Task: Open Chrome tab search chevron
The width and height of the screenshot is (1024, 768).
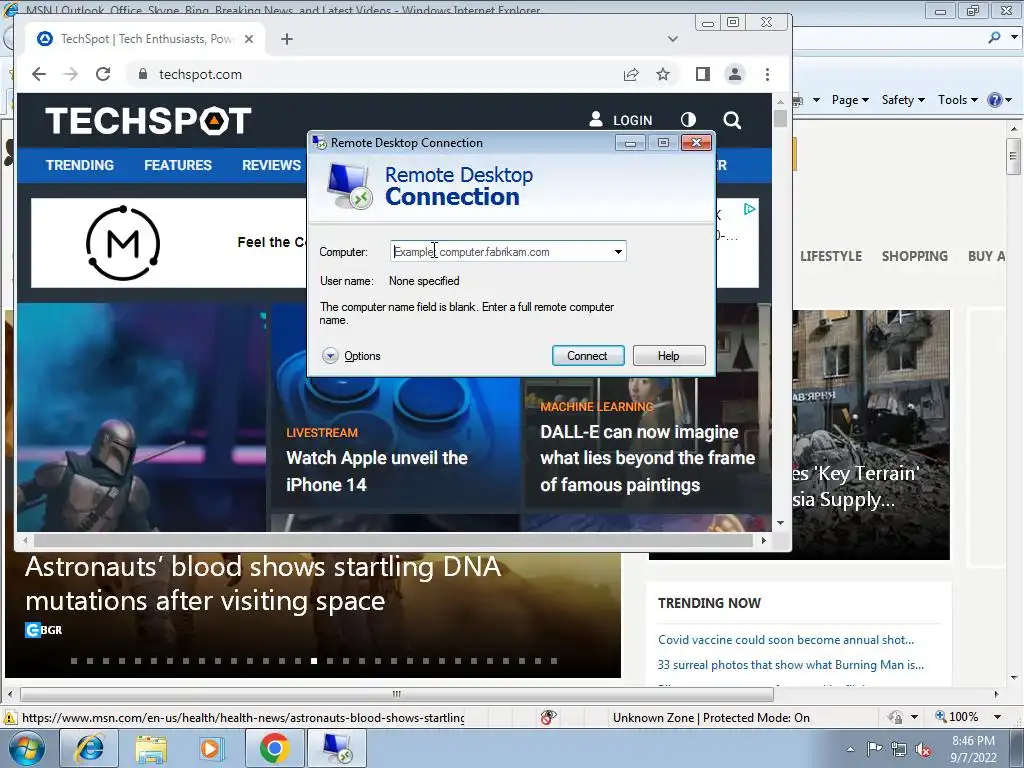Action: 673,39
